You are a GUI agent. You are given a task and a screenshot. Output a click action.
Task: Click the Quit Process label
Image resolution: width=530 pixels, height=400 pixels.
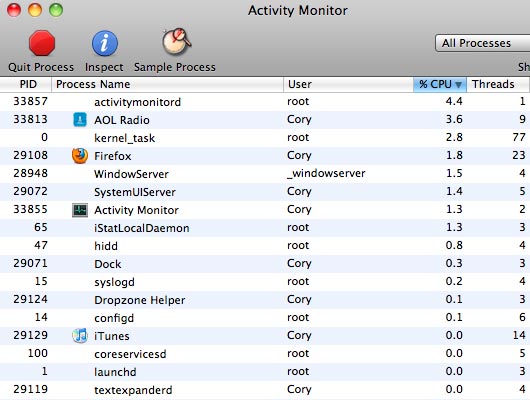coord(41,67)
